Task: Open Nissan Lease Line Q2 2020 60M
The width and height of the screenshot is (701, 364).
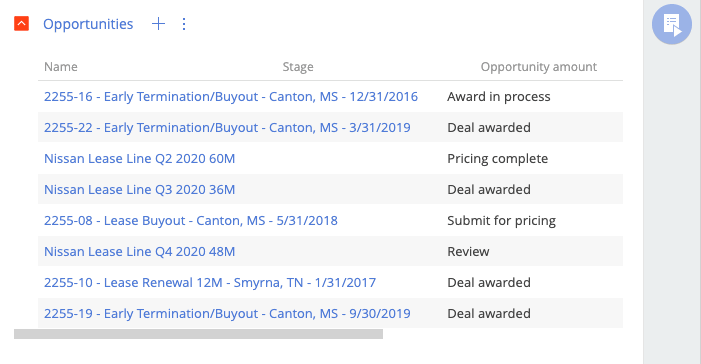Action: click(x=139, y=158)
